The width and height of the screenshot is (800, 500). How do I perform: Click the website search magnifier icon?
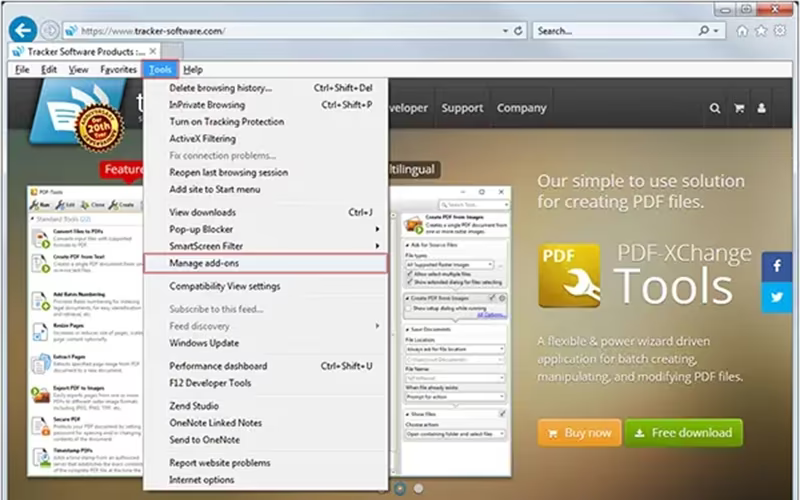pos(715,108)
